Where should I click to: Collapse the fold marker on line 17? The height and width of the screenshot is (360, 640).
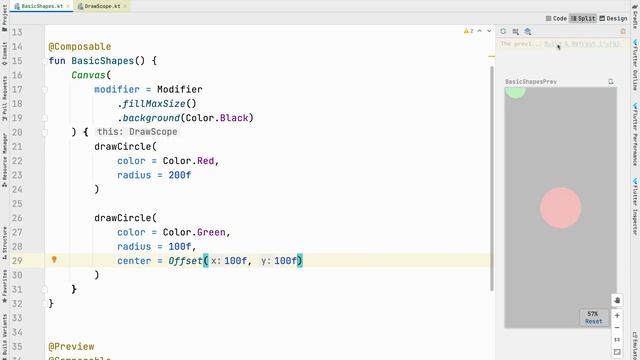click(x=44, y=89)
